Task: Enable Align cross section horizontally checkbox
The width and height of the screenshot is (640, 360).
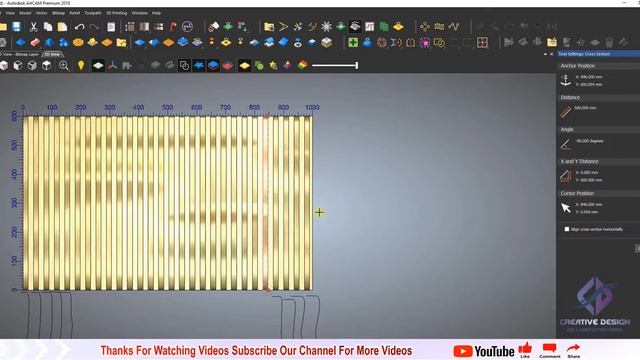Action: tap(567, 229)
